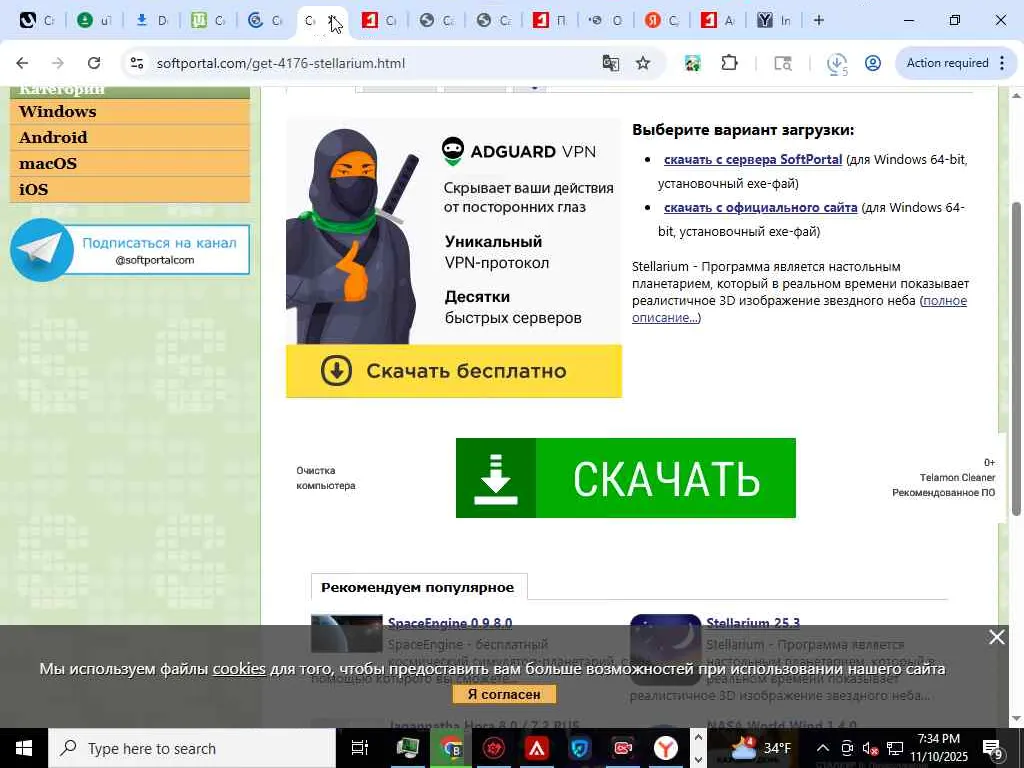
Task: Open the screen recorder app on the taskbar
Action: [622, 748]
